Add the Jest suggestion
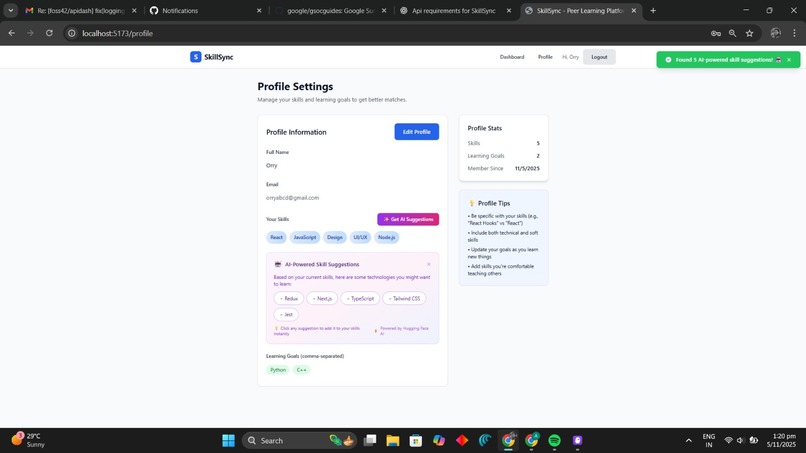806x453 pixels. point(286,314)
